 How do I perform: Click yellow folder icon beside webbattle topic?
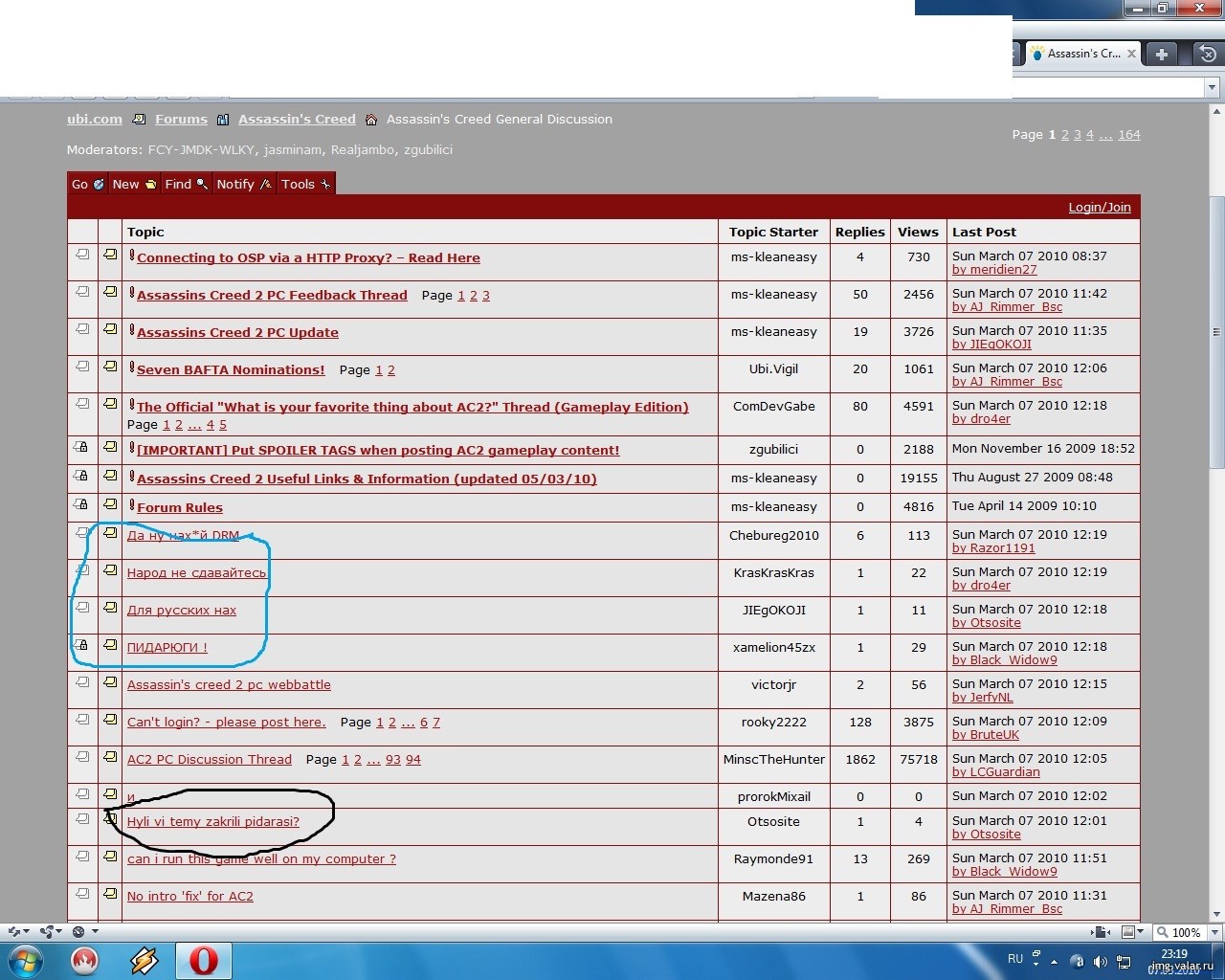(x=110, y=681)
